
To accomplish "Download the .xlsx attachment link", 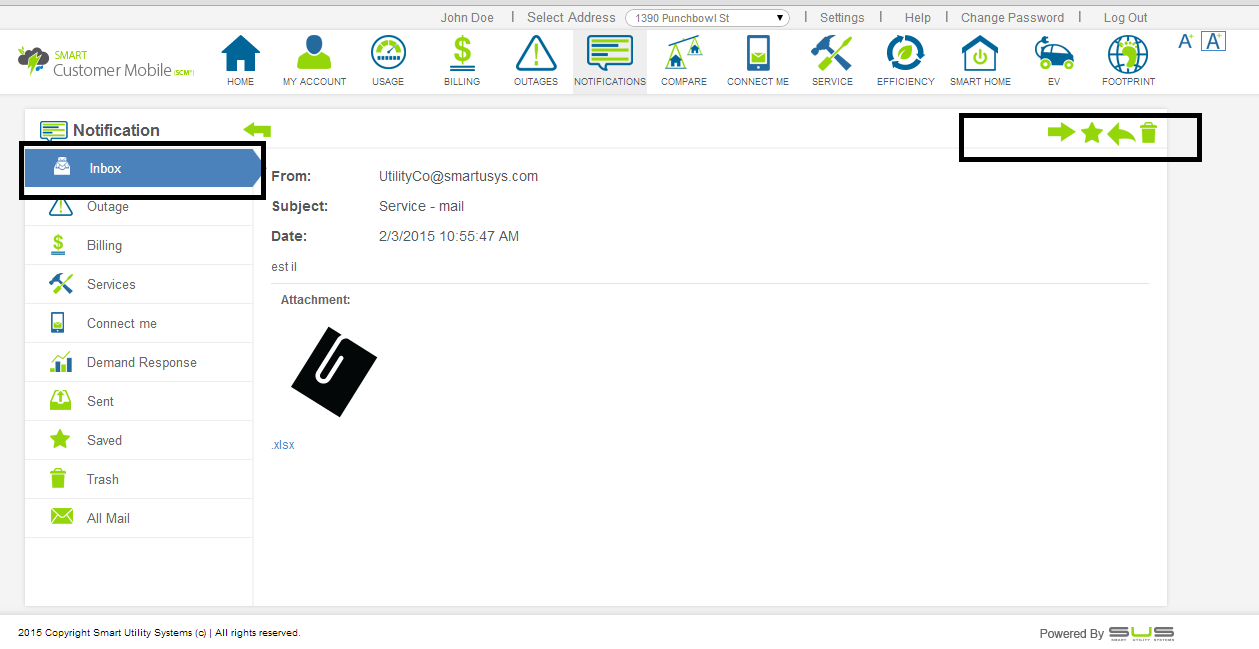I will coord(283,445).
